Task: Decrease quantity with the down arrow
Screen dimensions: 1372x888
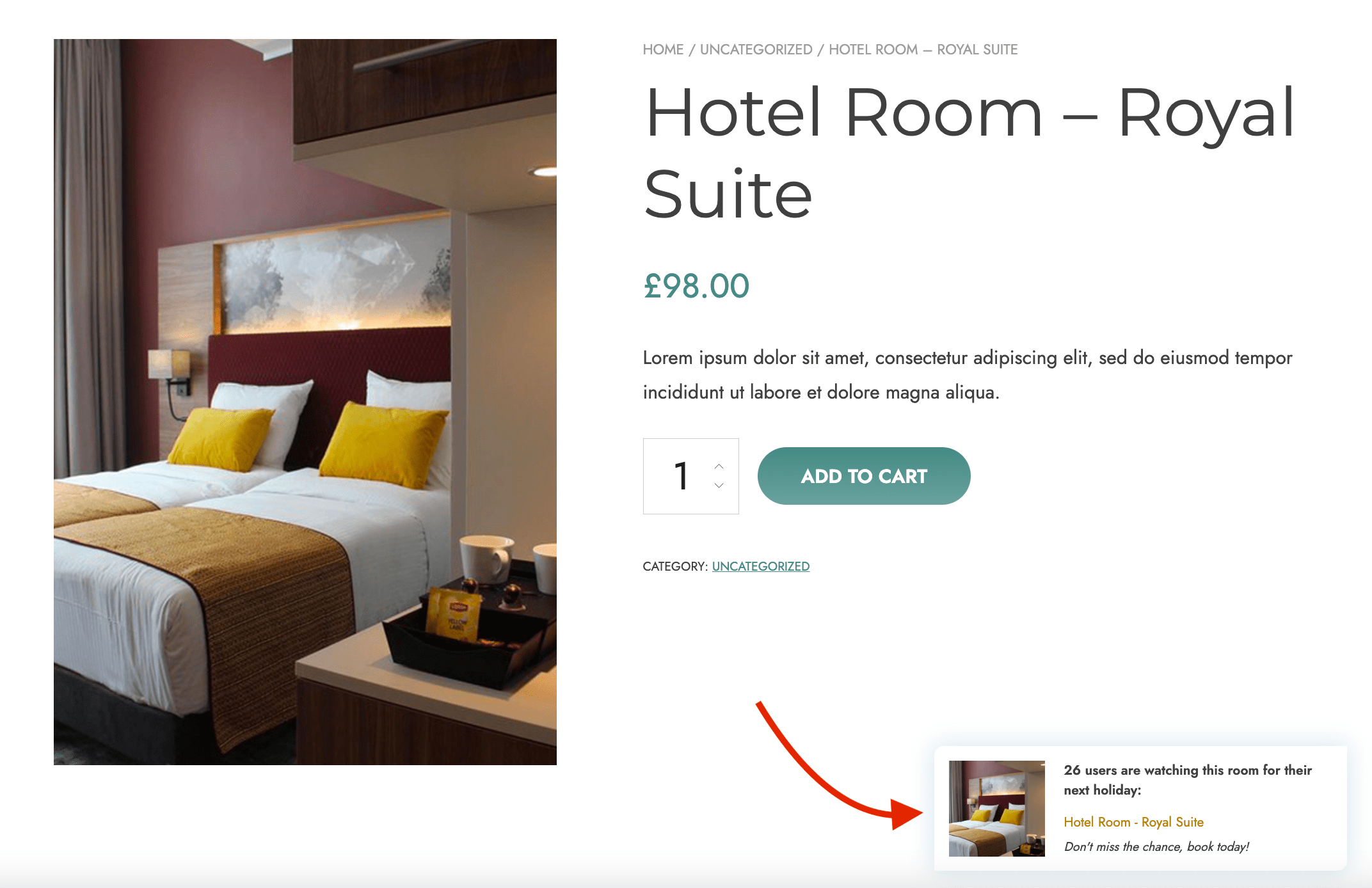Action: pyautogui.click(x=719, y=486)
